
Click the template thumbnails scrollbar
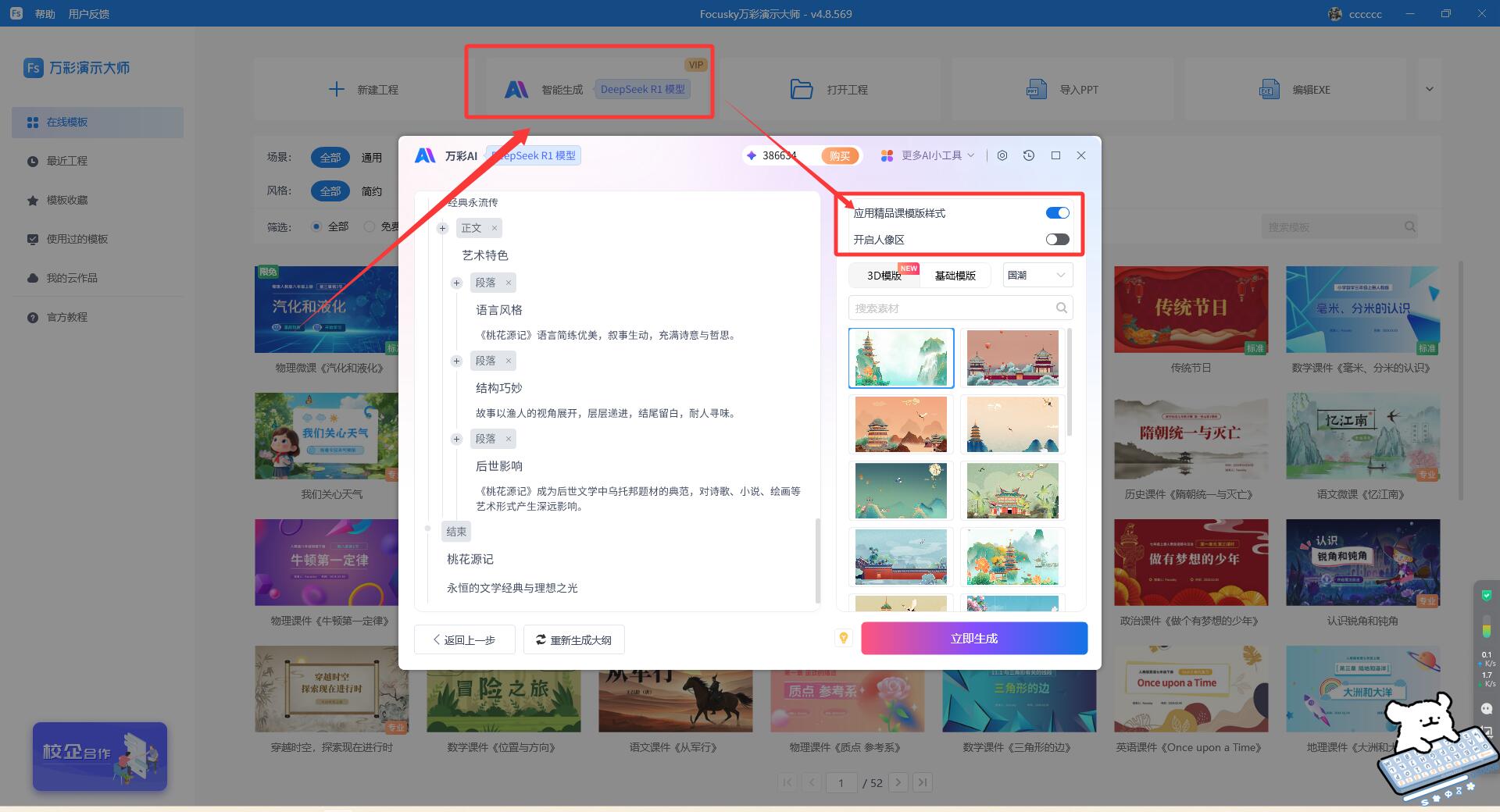coord(1070,383)
